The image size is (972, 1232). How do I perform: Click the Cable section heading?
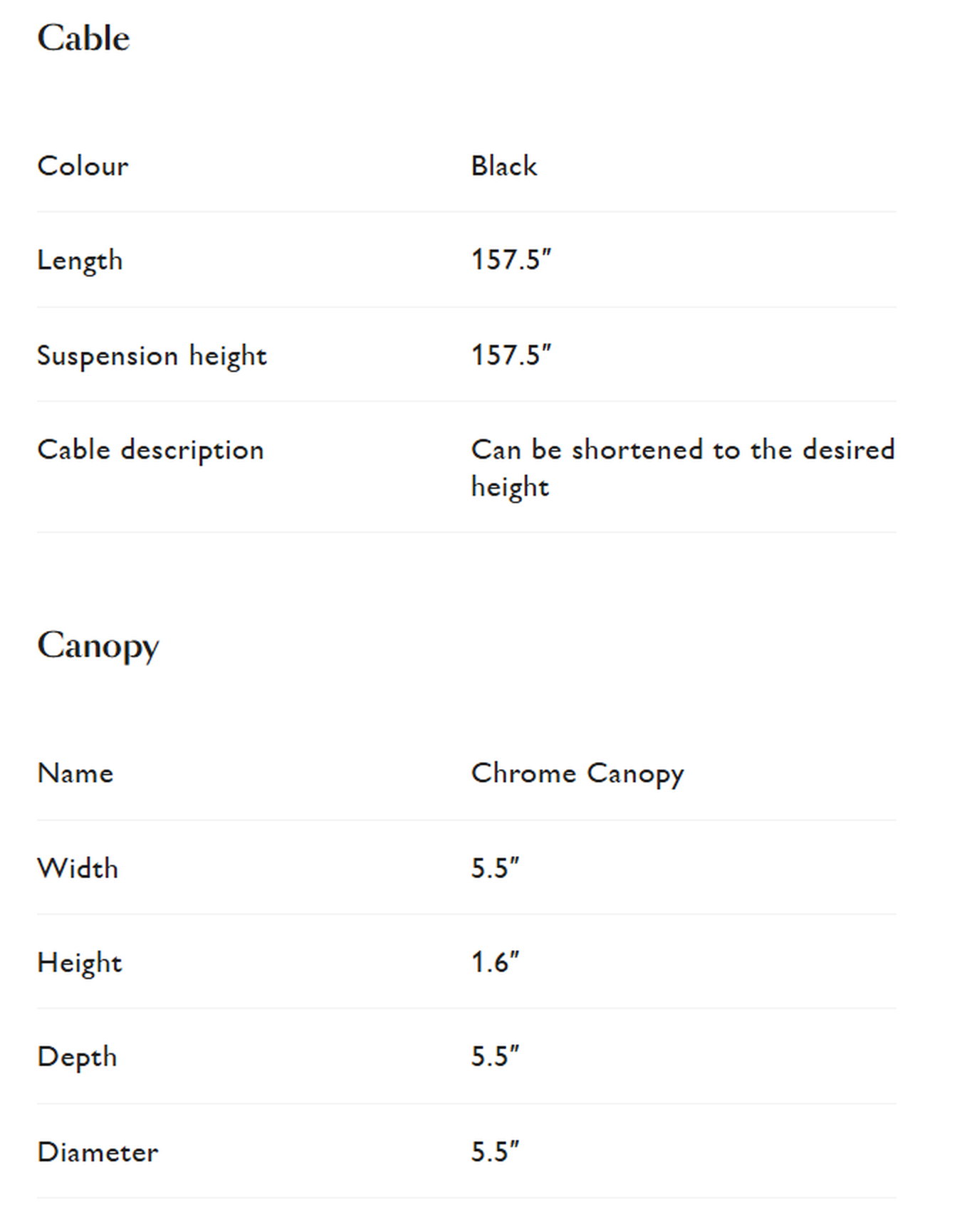(x=83, y=38)
